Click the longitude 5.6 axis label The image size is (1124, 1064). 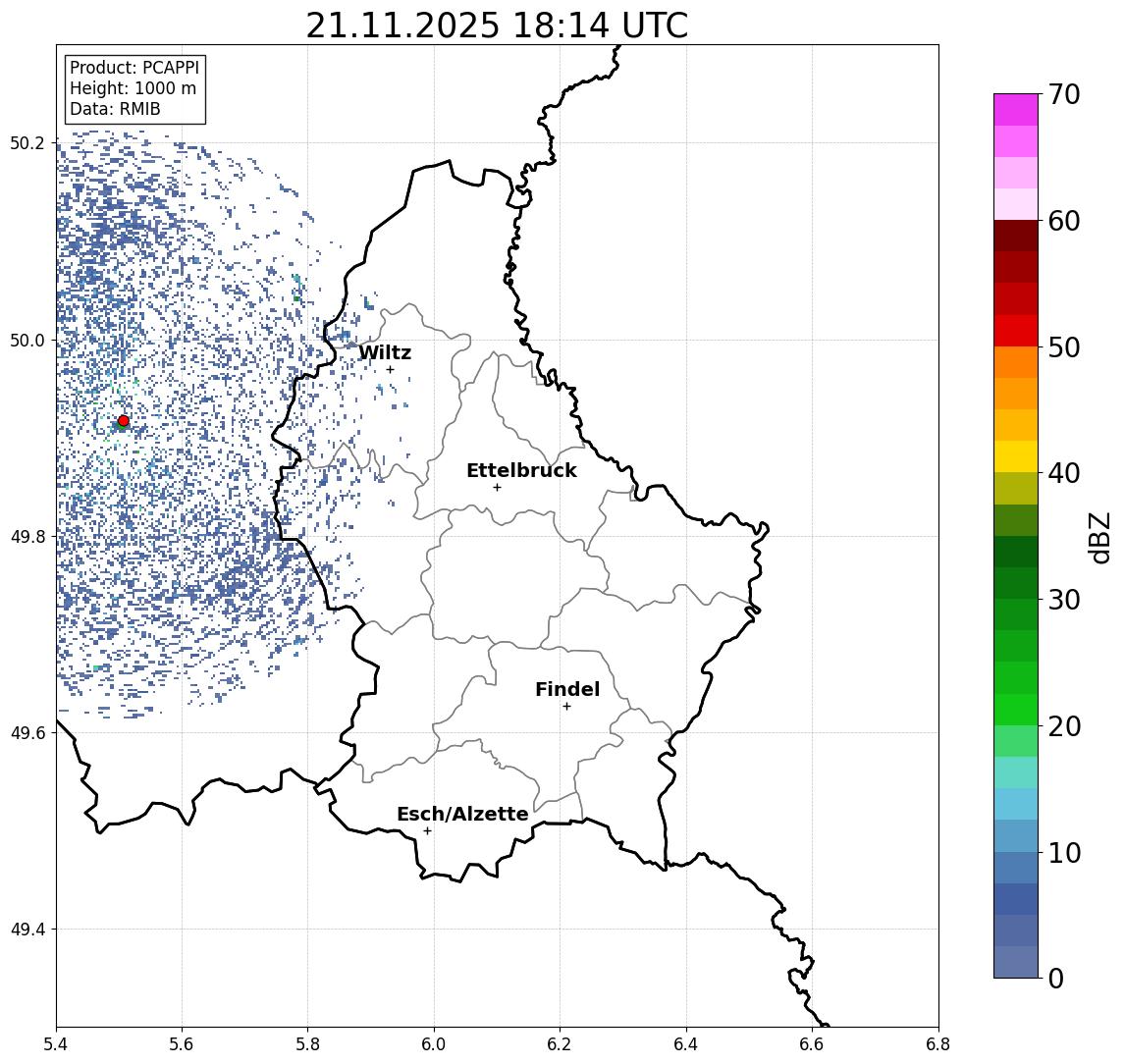(x=182, y=1044)
